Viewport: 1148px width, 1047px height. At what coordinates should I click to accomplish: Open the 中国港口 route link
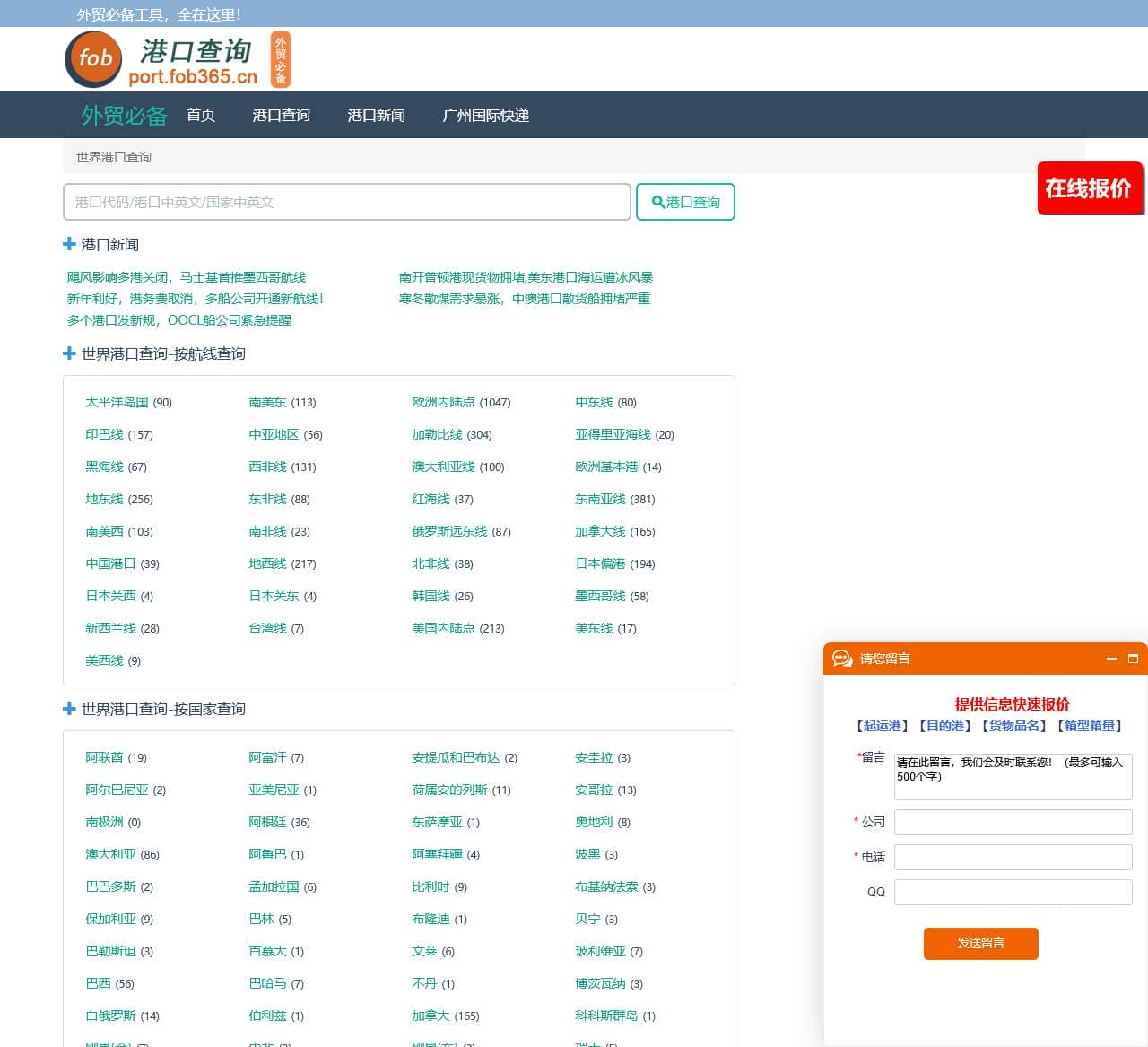pos(110,563)
